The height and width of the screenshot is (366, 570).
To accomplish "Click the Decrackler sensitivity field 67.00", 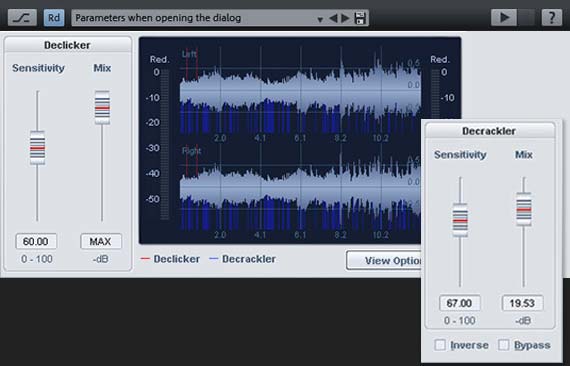I will pos(459,303).
